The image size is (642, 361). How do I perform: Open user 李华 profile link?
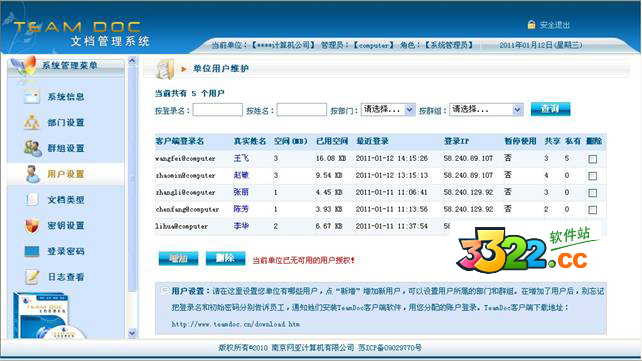coord(241,226)
